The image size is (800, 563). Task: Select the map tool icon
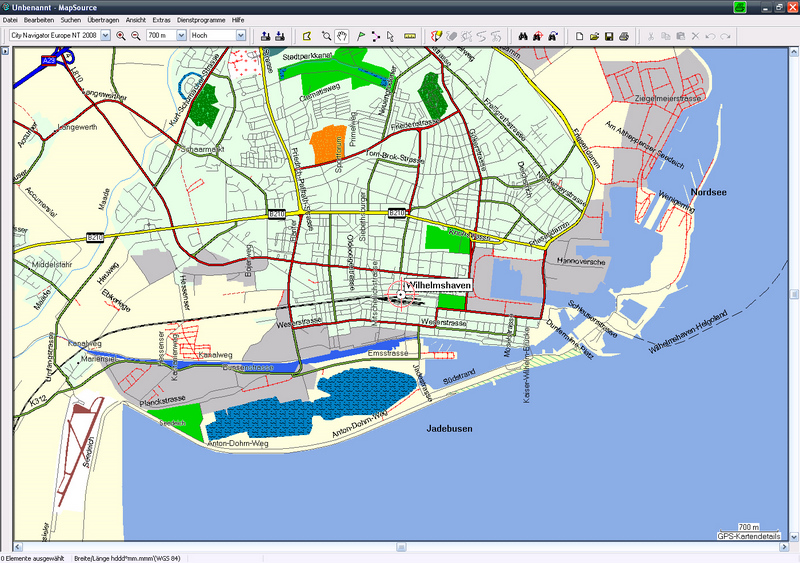[x=308, y=36]
